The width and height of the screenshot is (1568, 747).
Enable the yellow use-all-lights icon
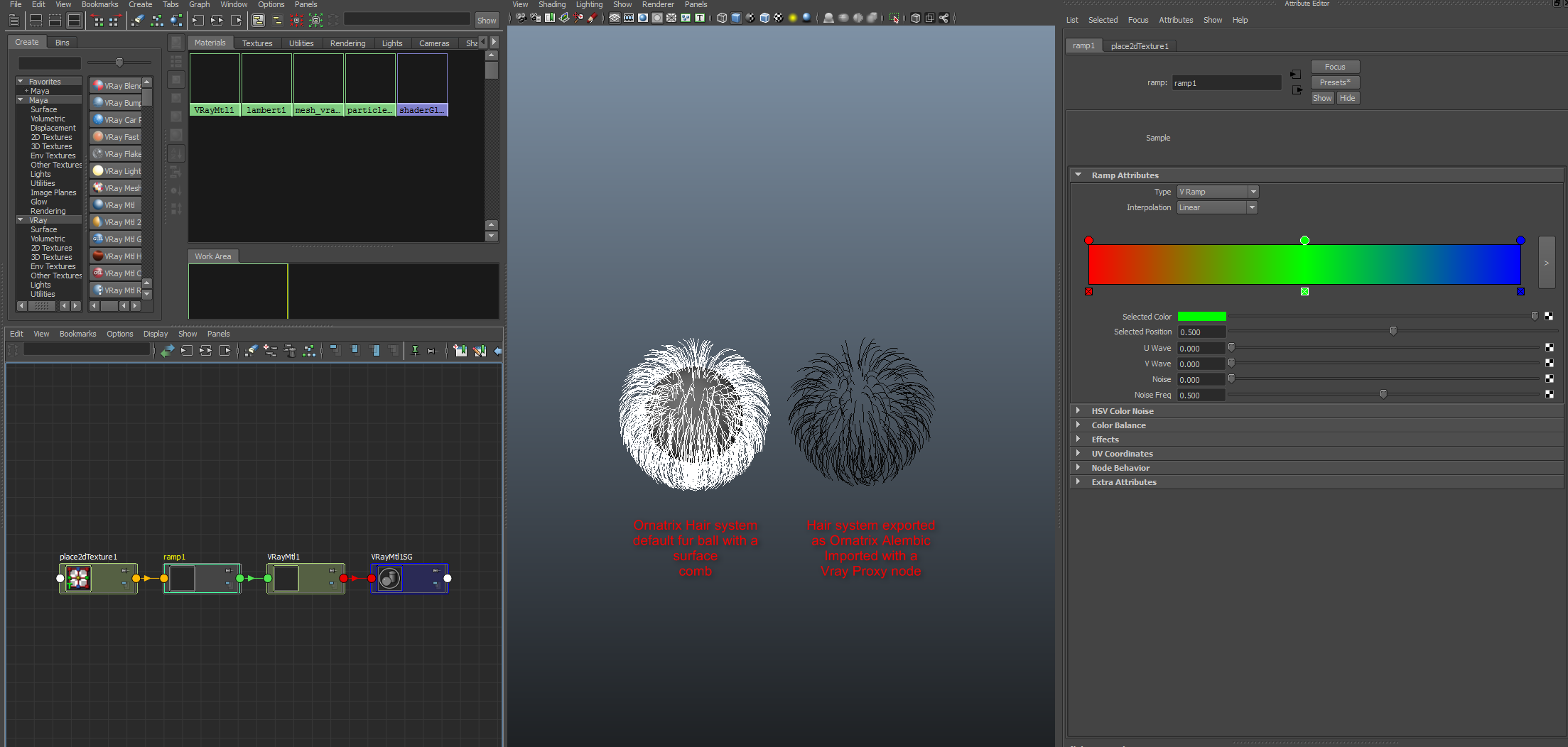point(793,18)
